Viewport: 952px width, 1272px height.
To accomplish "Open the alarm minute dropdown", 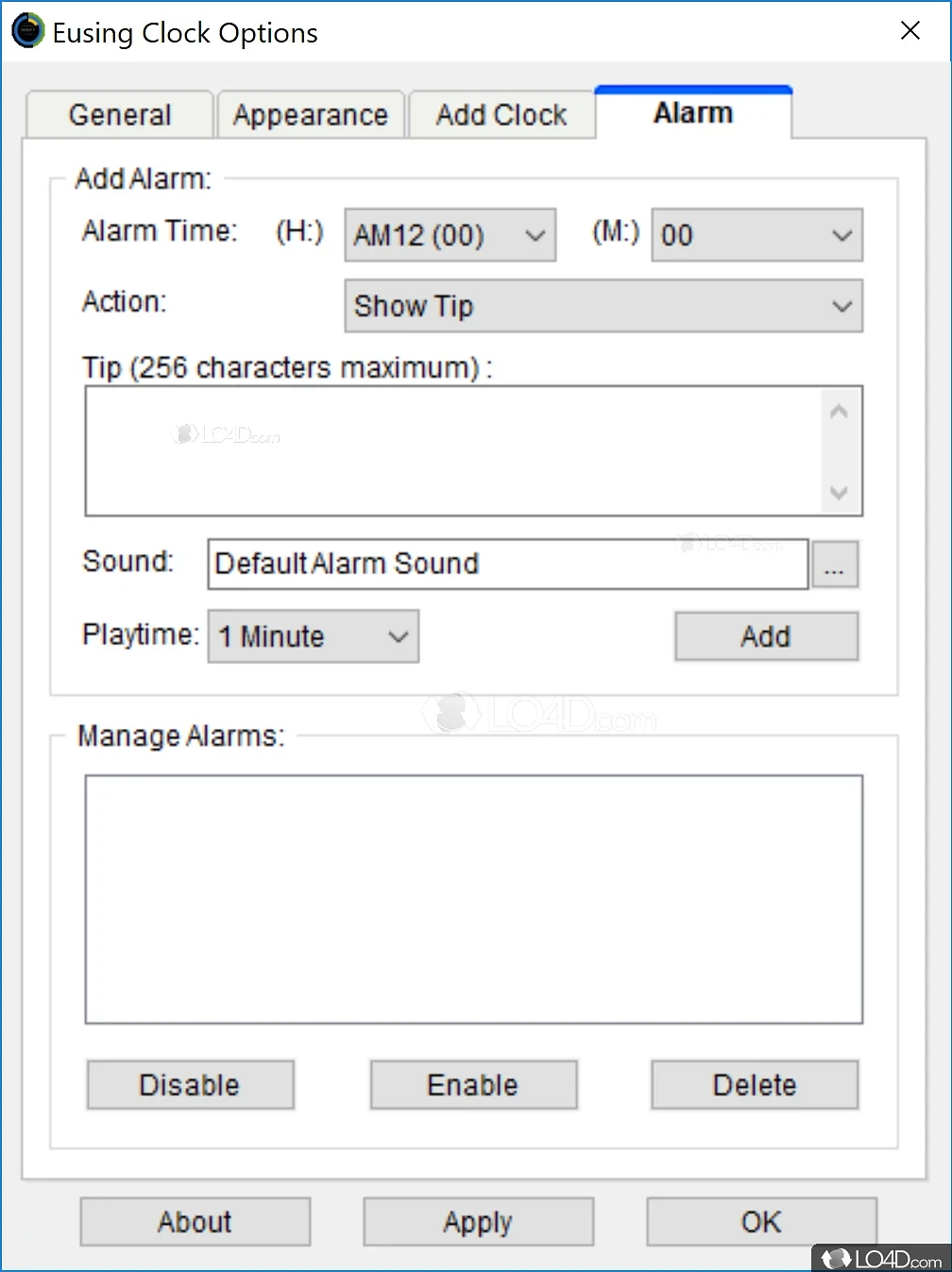I will pos(756,235).
